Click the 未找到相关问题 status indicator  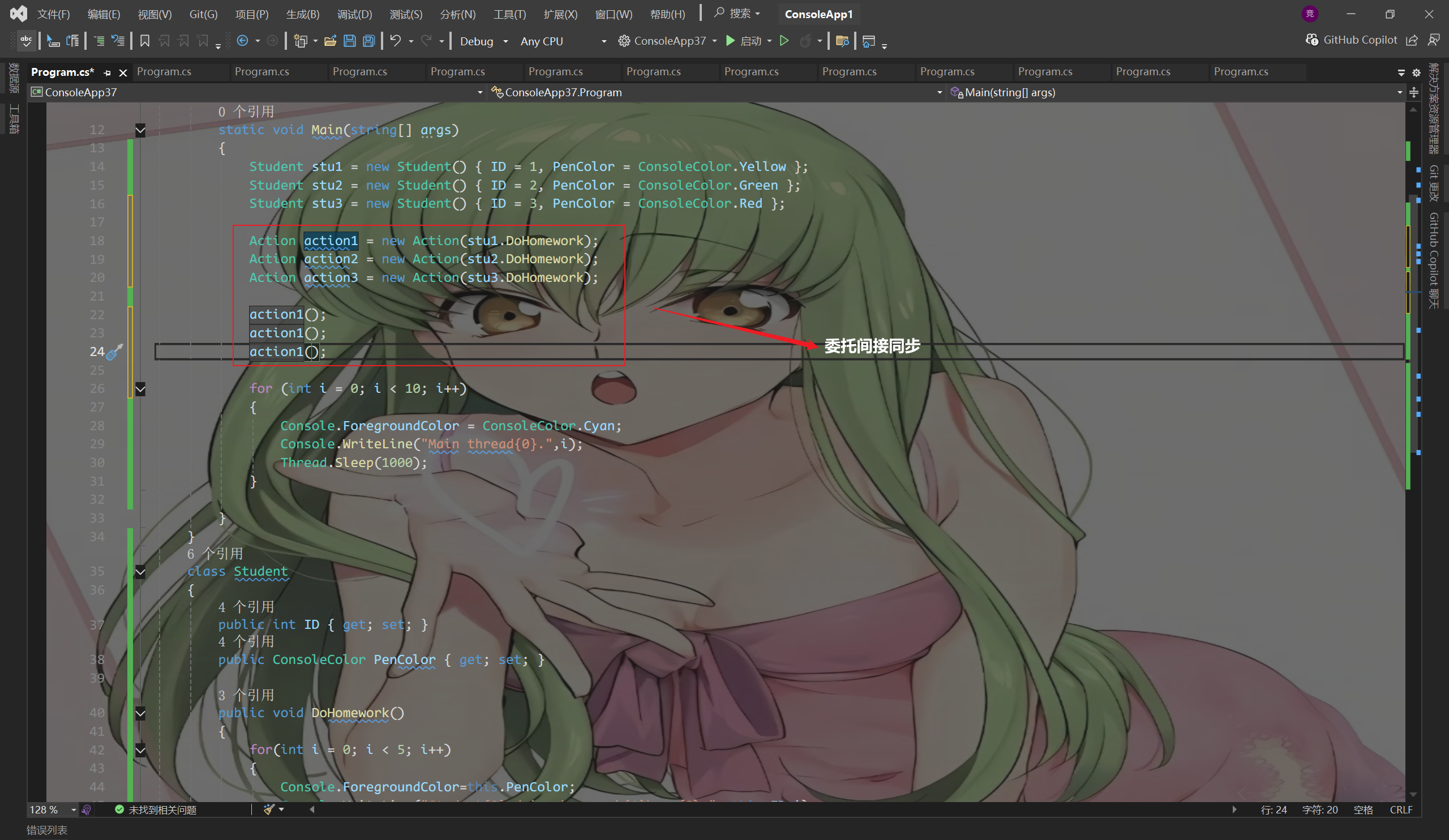155,809
